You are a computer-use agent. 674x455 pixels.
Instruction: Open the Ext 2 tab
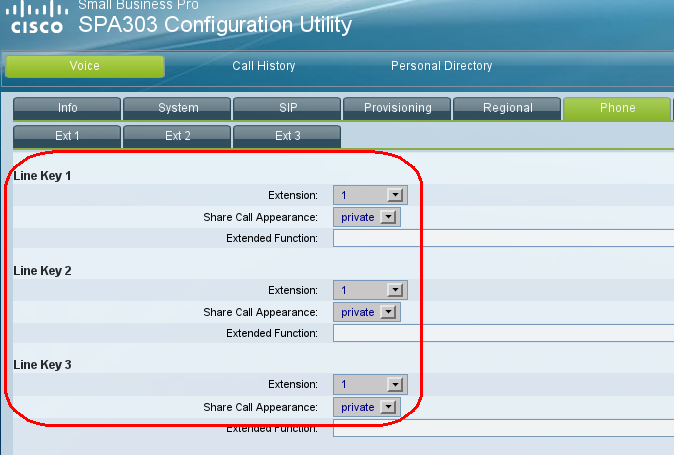177,135
